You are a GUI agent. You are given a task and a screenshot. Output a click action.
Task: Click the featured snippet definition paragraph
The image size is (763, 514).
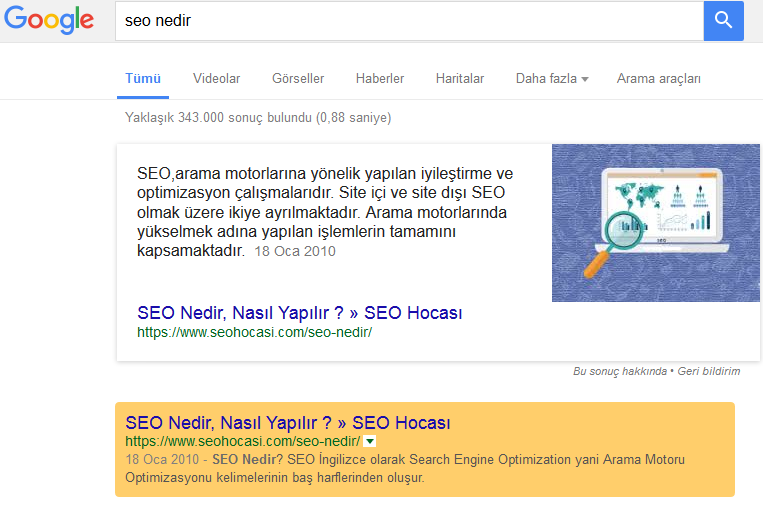pos(325,211)
